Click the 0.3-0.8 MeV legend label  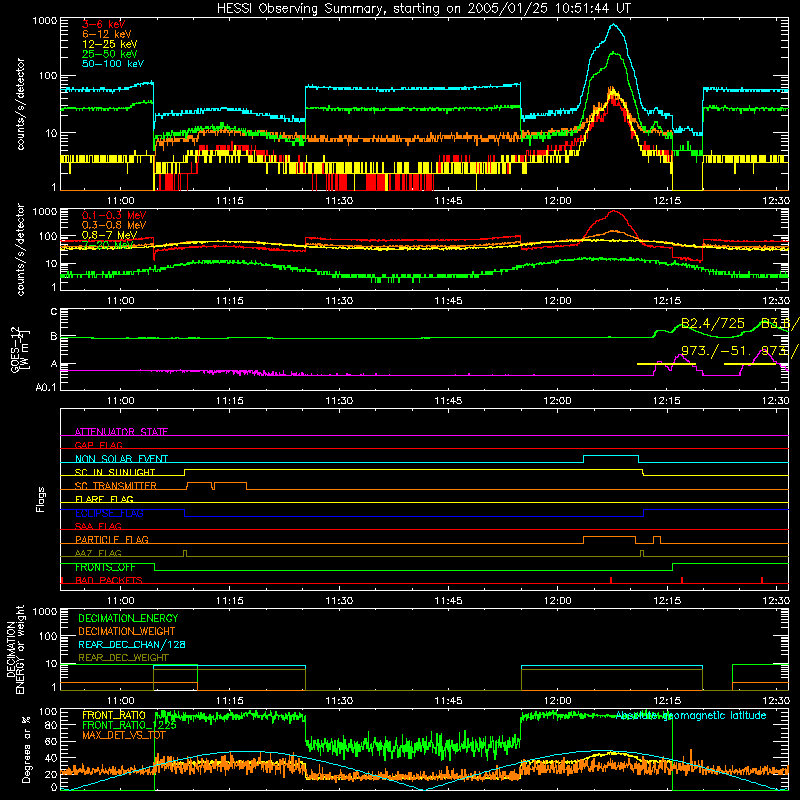click(114, 225)
